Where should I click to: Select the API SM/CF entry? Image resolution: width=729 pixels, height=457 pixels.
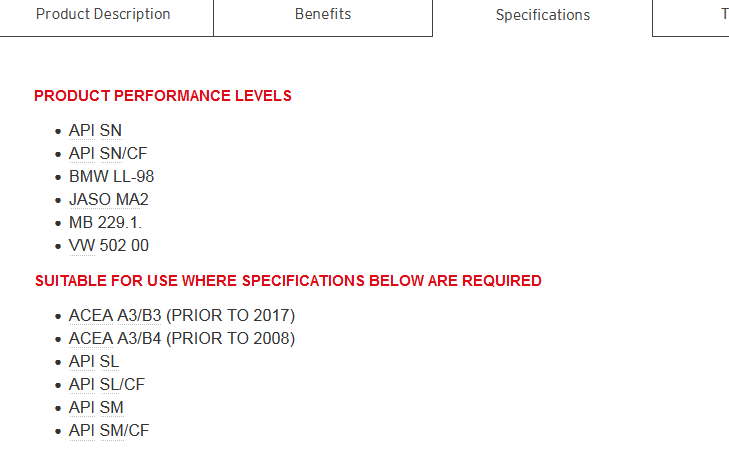[109, 430]
